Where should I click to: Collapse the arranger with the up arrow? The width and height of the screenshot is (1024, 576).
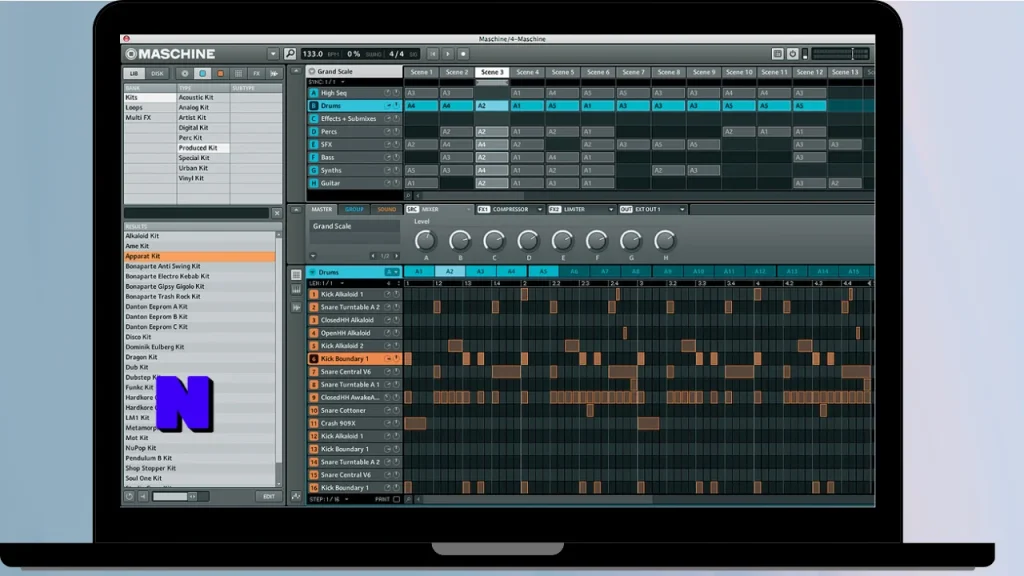(x=296, y=71)
